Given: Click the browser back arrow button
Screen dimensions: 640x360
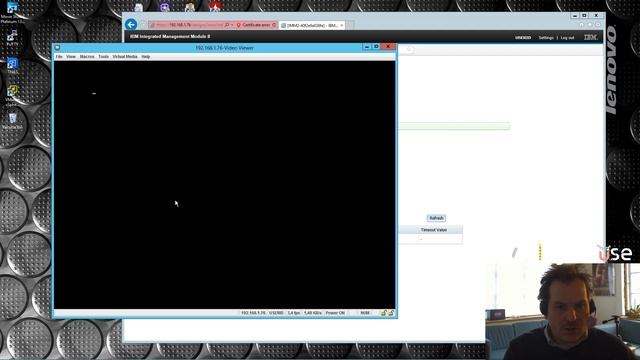Looking at the screenshot, I should pyautogui.click(x=131, y=24).
